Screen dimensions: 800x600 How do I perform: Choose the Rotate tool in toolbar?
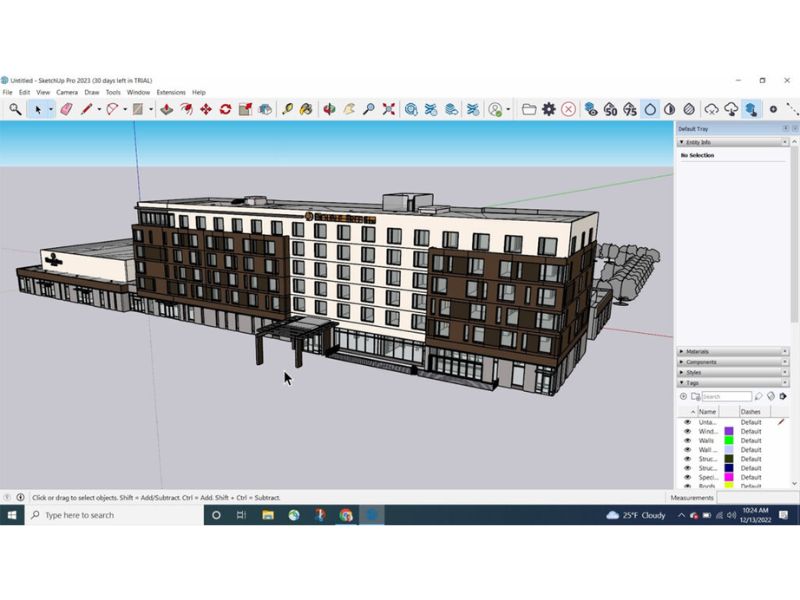coord(225,109)
